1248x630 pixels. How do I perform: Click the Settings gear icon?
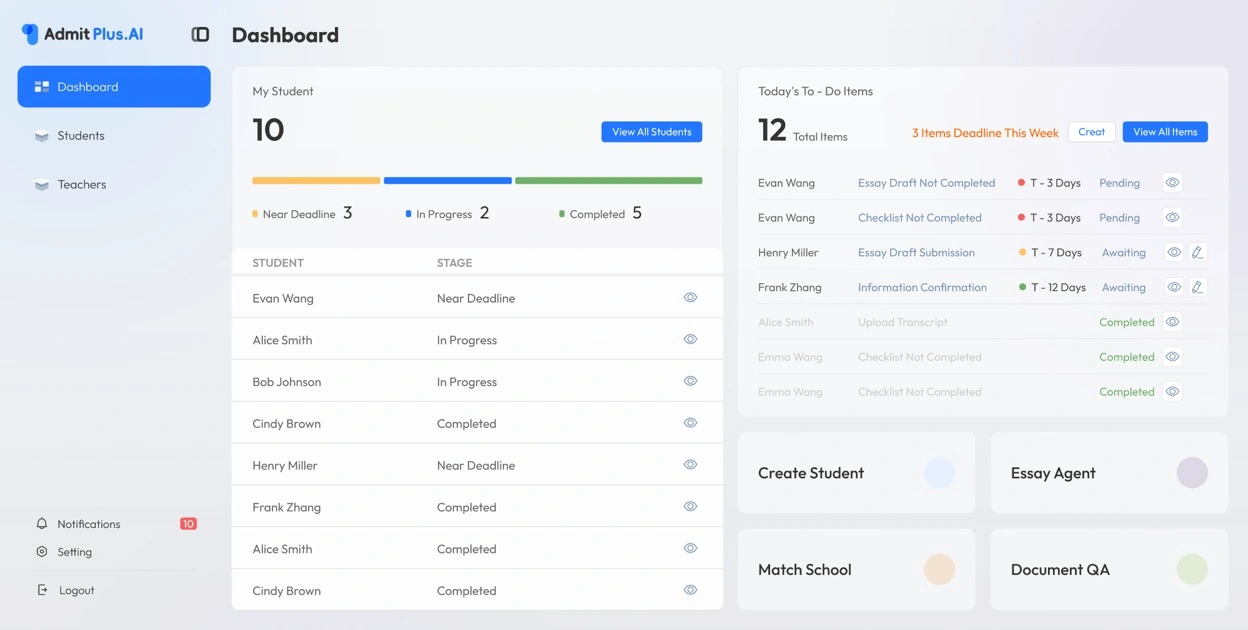[41, 551]
